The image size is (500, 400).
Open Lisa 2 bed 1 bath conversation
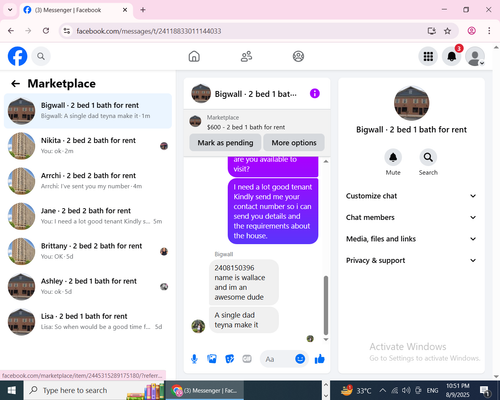click(88, 322)
